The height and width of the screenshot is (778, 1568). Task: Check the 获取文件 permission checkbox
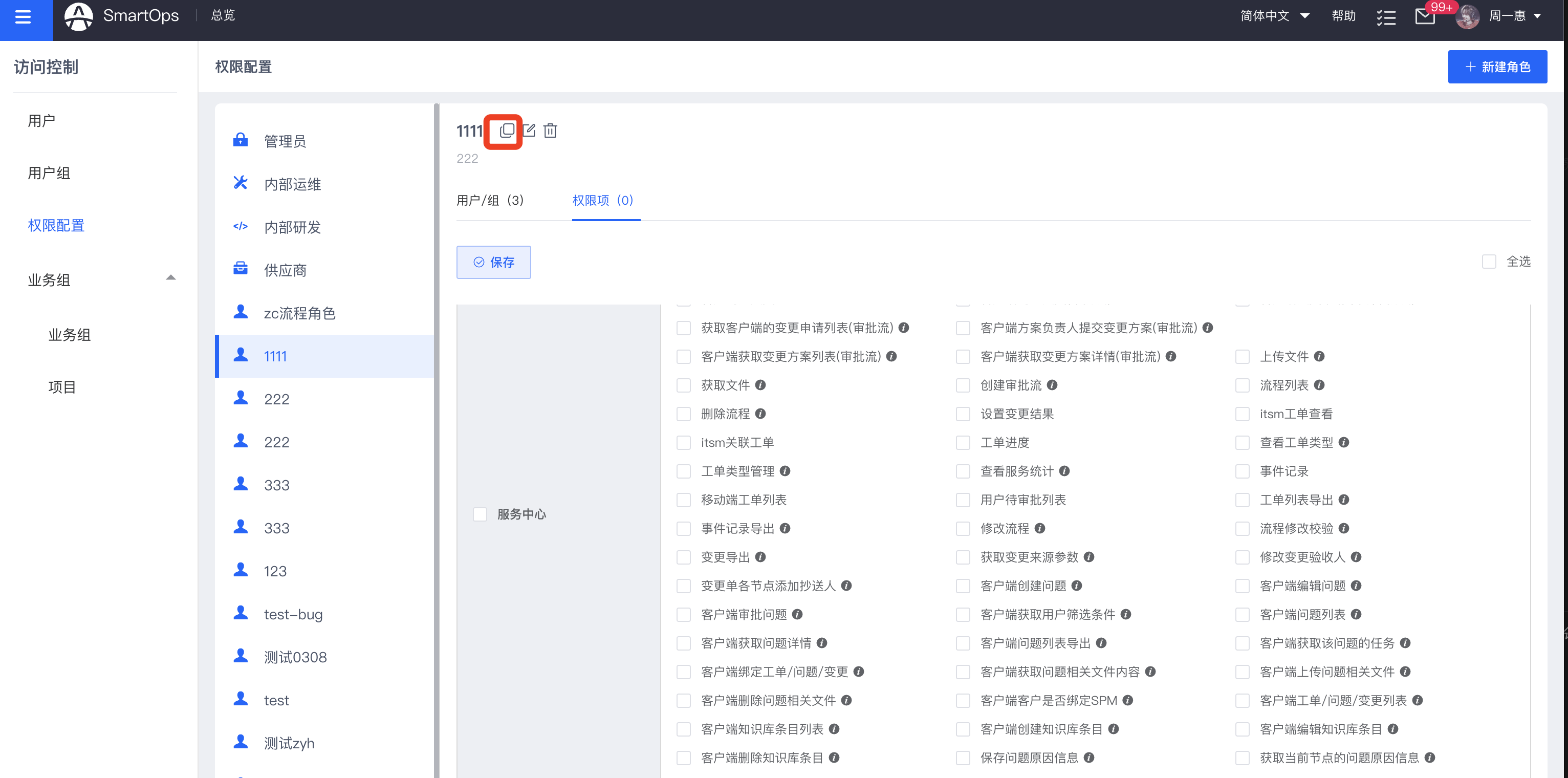pos(683,385)
